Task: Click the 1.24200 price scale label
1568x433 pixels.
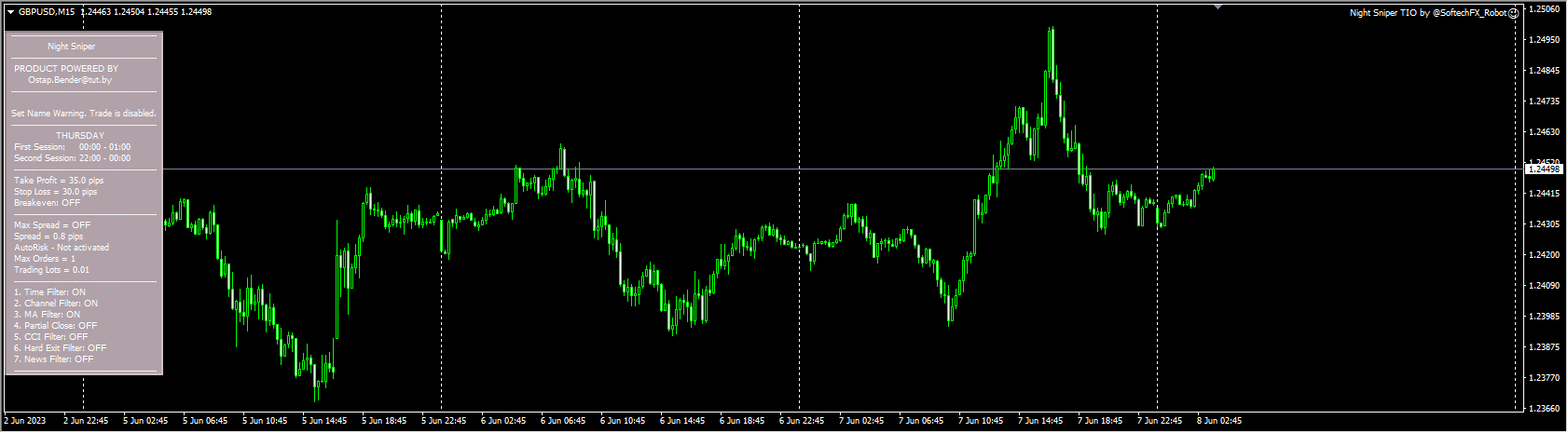Action: coord(1545,255)
